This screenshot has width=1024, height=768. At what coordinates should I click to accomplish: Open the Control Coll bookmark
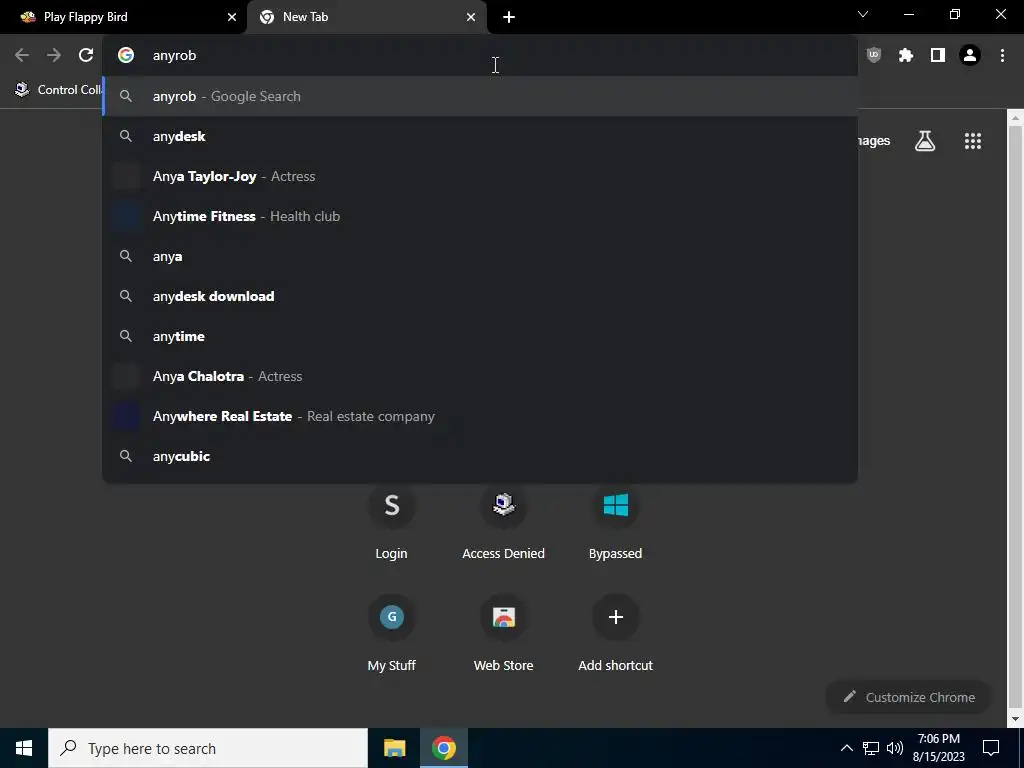pos(58,90)
